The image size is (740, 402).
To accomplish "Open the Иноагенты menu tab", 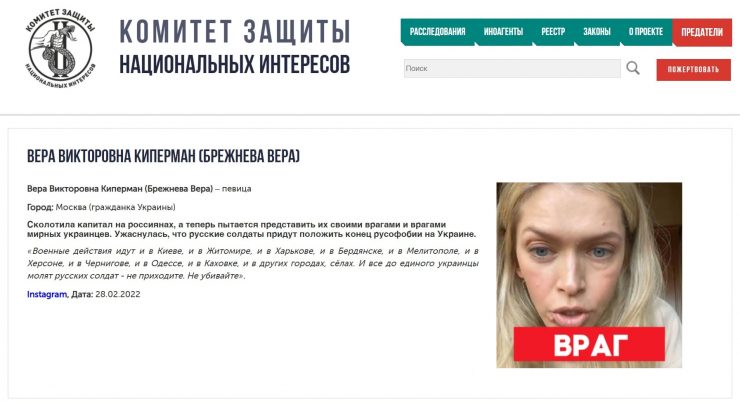I will pos(503,32).
